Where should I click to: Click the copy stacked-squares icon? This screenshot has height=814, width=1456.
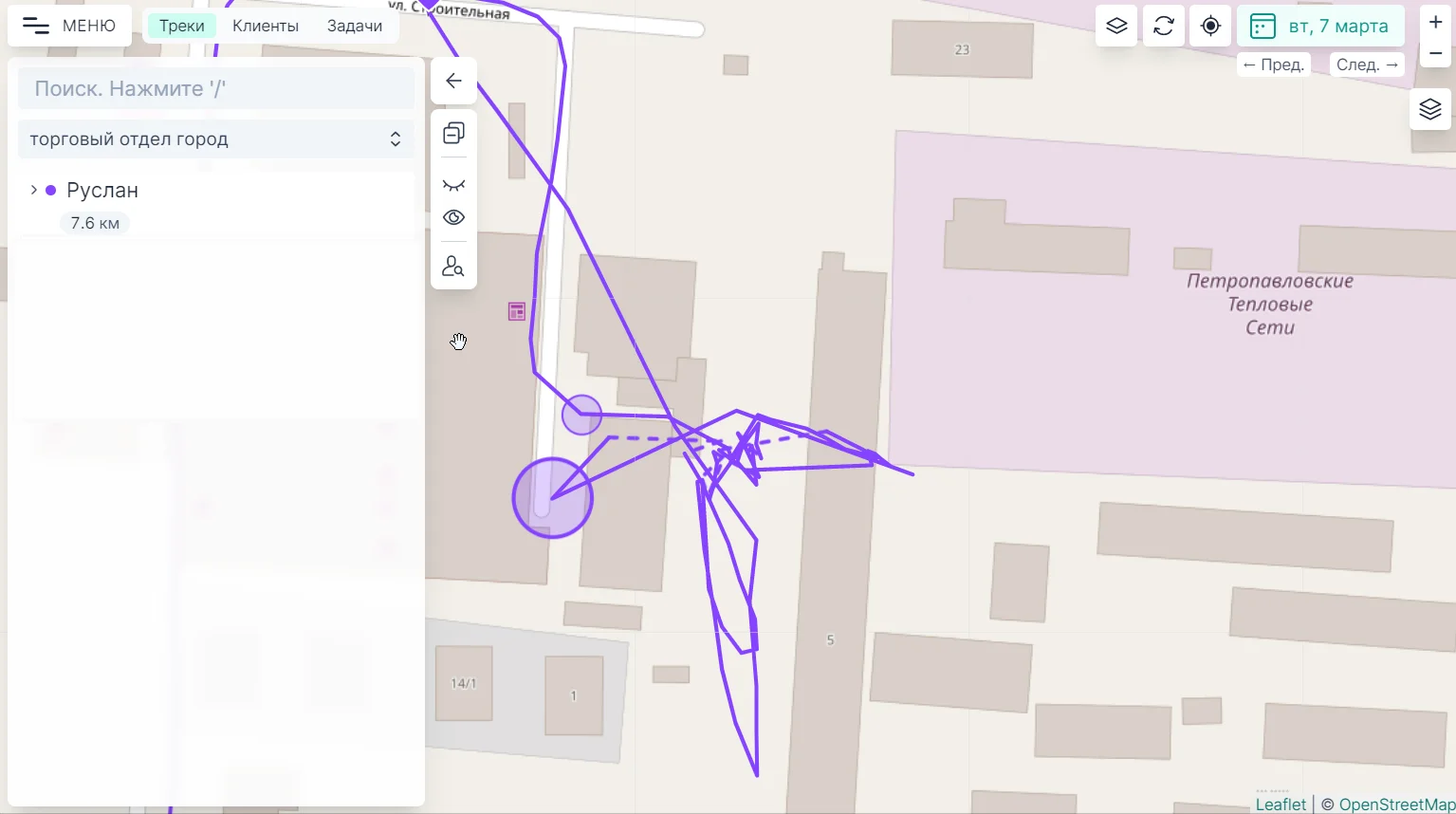pos(453,134)
